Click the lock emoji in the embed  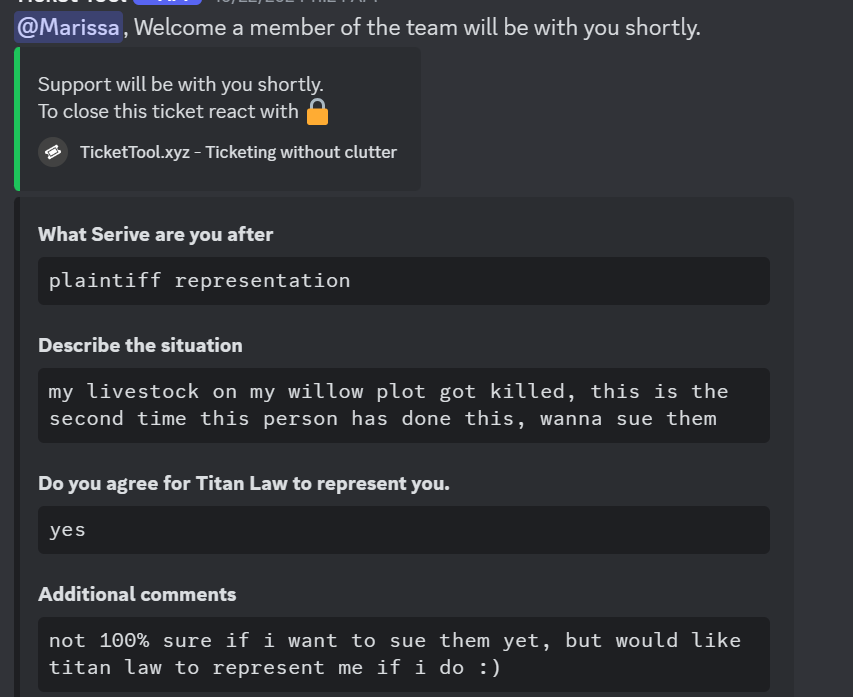click(317, 112)
